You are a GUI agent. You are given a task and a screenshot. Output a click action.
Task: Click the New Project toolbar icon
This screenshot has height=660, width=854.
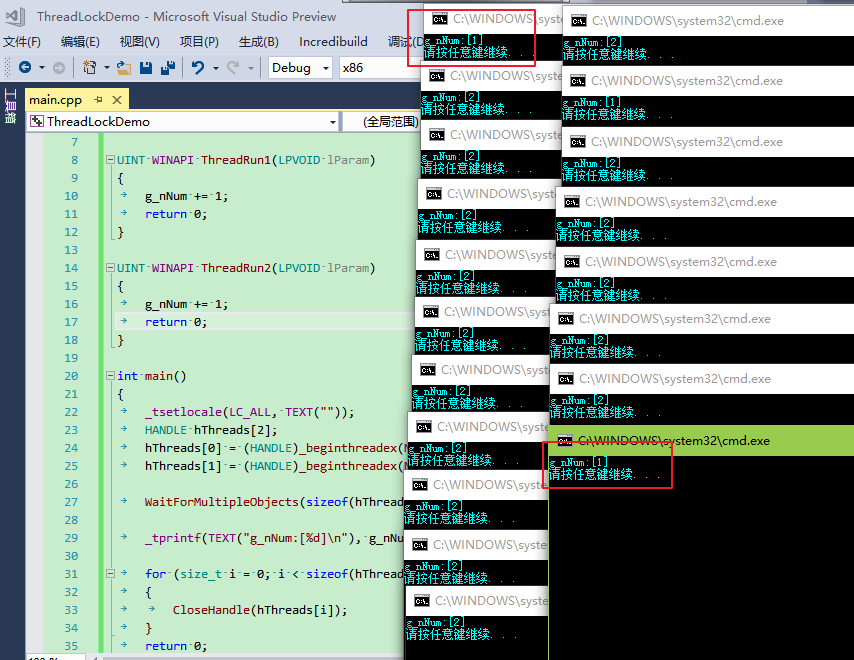[90, 67]
